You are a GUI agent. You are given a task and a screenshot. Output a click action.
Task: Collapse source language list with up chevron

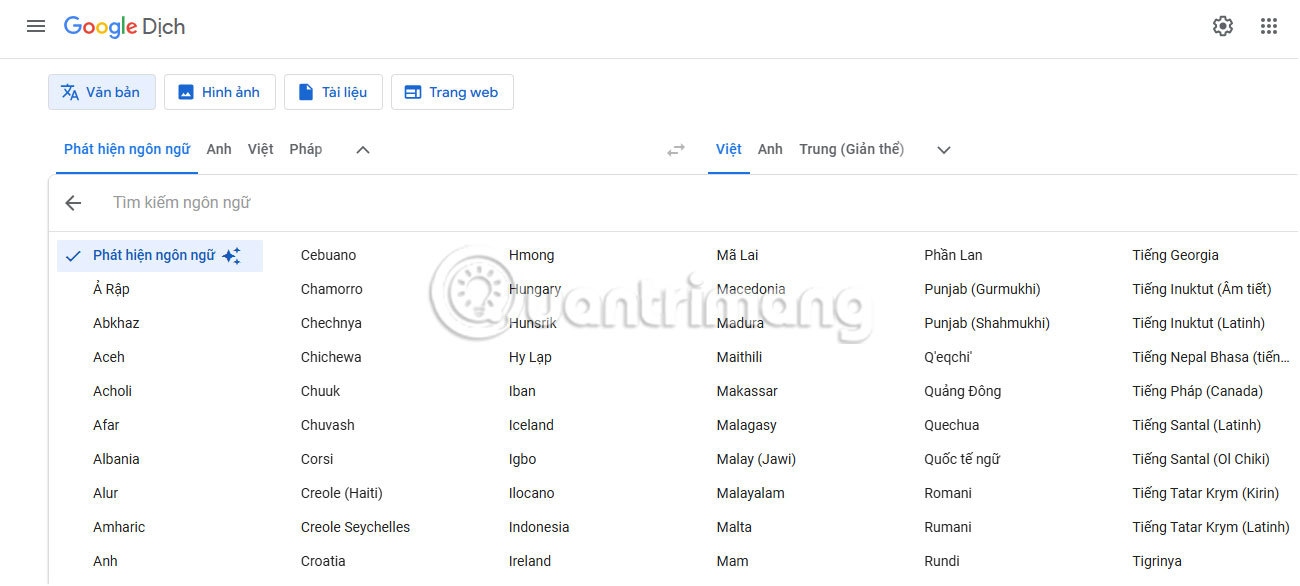(362, 149)
